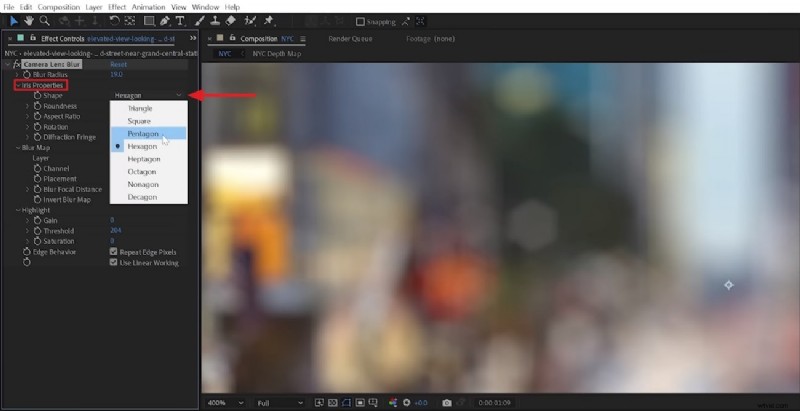Image resolution: width=800 pixels, height=411 pixels.
Task: Show hidden panels with double chevron
Action: coord(193,38)
